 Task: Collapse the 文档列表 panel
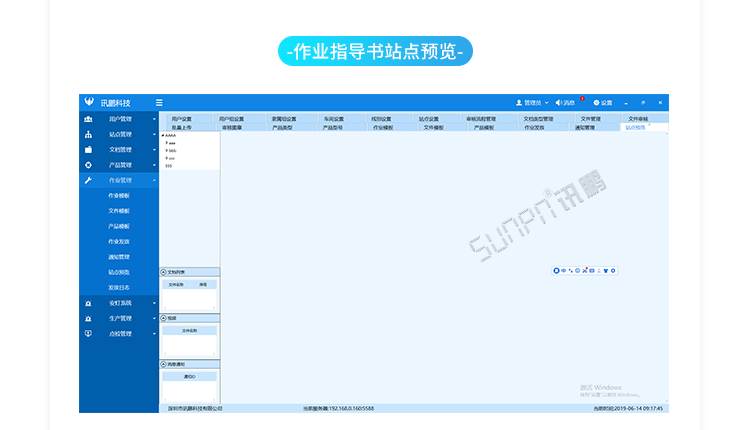coord(164,272)
